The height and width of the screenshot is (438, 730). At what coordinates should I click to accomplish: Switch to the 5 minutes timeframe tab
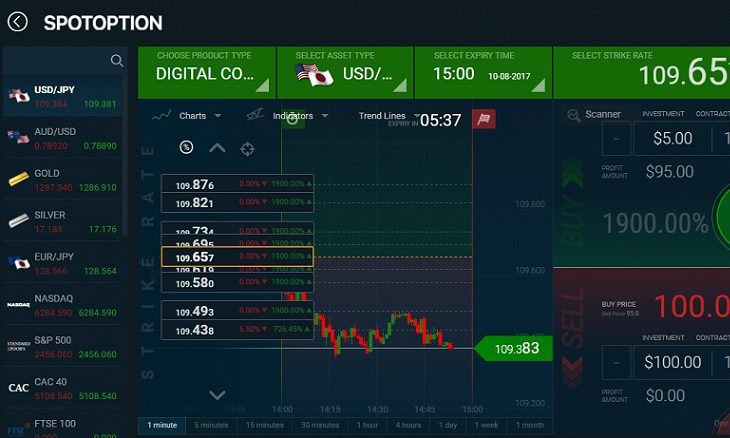(211, 425)
